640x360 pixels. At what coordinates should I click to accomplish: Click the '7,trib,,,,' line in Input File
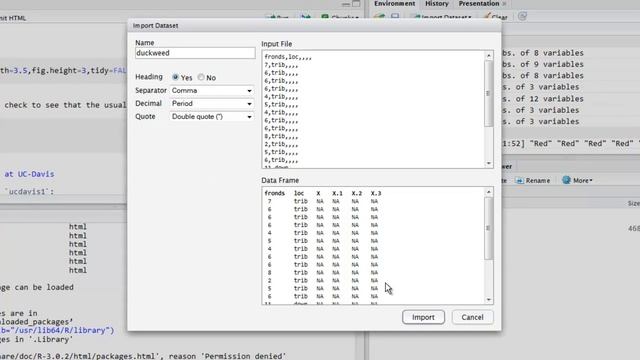[281, 65]
